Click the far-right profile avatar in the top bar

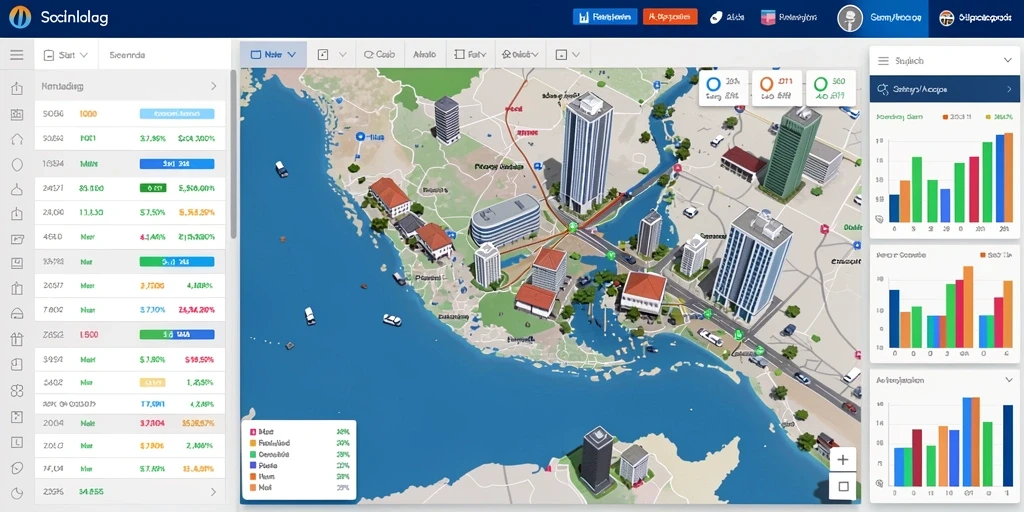946,18
